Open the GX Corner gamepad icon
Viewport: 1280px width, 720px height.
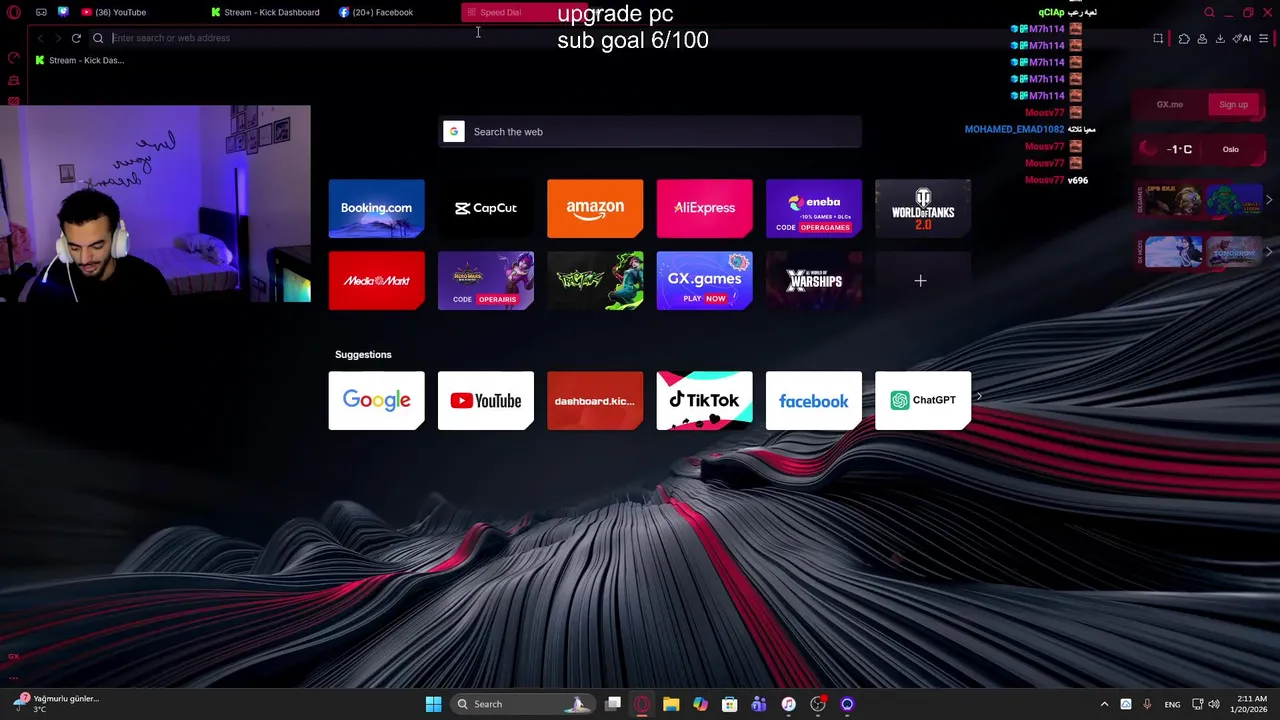[41, 12]
